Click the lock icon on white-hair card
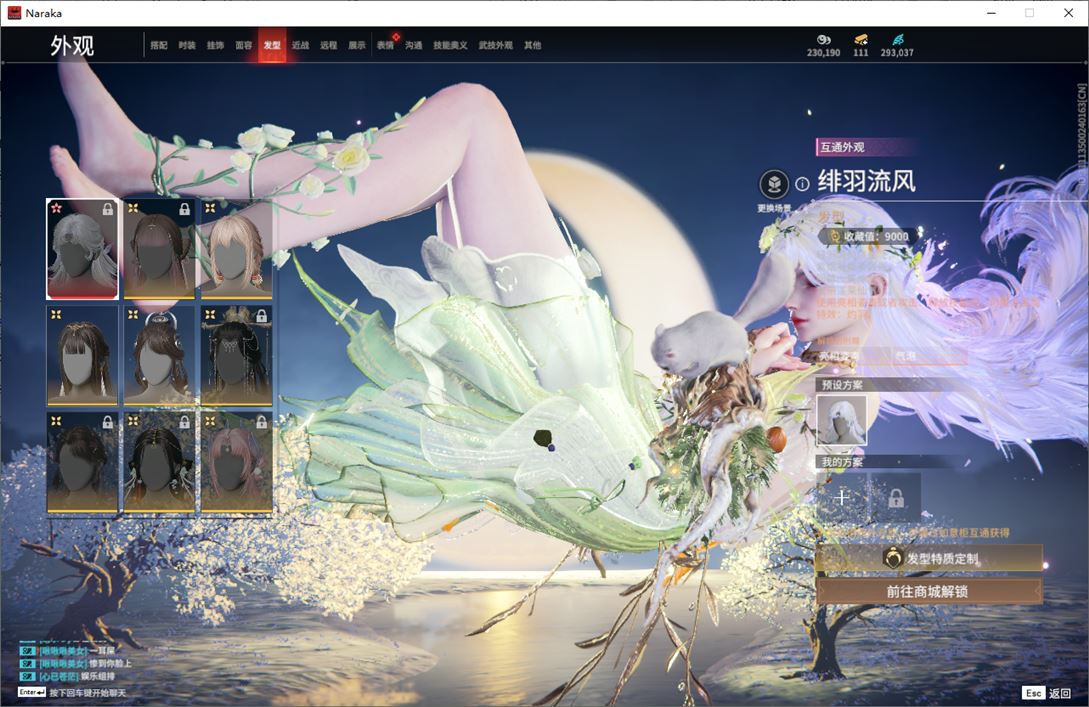This screenshot has width=1089, height=707. pyautogui.click(x=108, y=209)
